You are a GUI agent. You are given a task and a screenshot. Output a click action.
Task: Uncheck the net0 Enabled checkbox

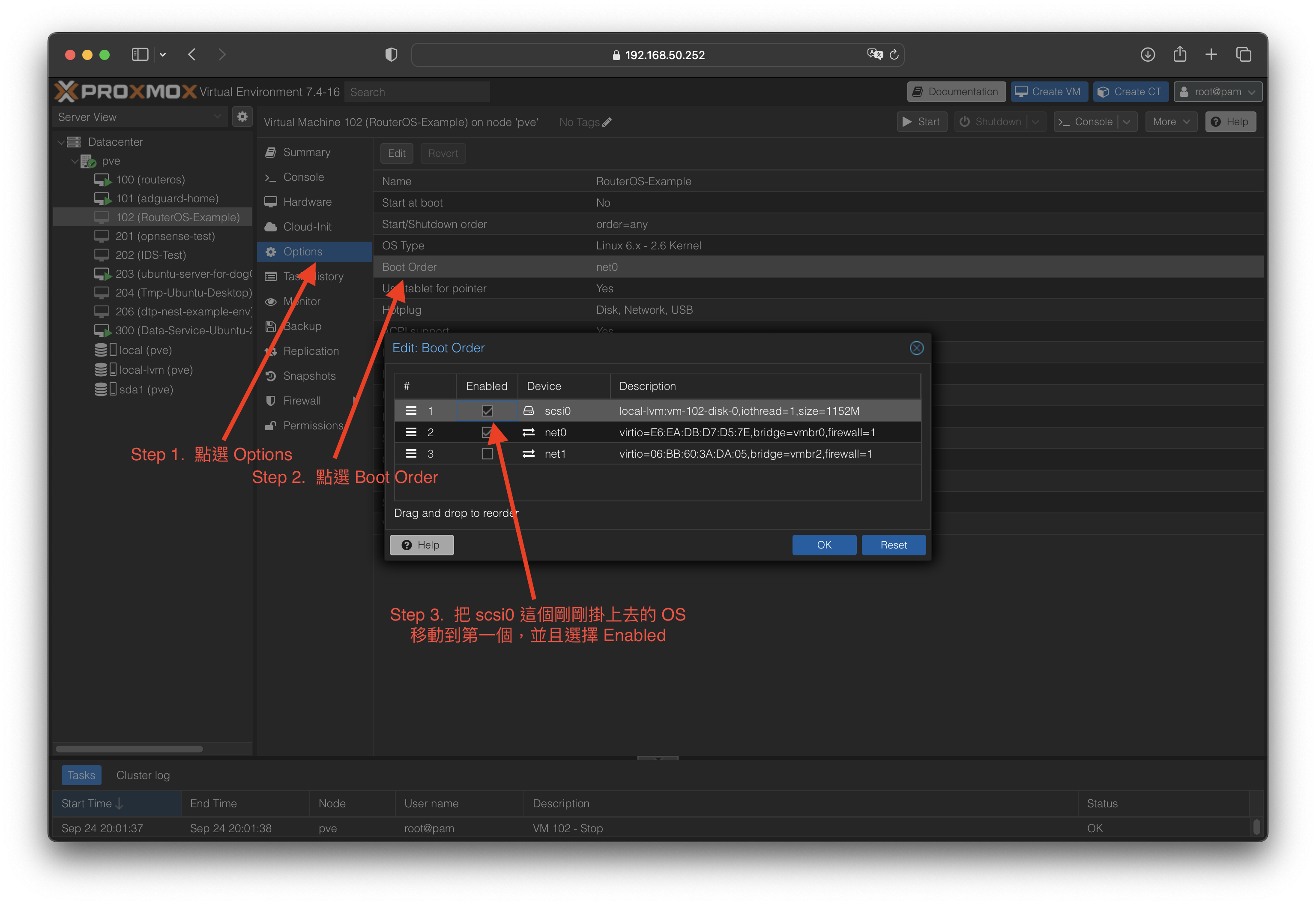pos(487,432)
